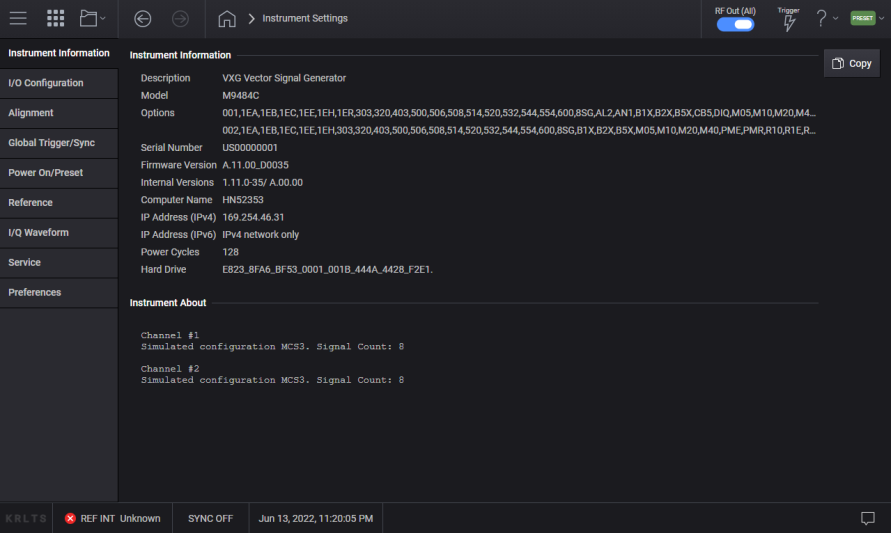The width and height of the screenshot is (891, 533).
Task: Click the Trigger lightning icon
Action: (x=788, y=22)
